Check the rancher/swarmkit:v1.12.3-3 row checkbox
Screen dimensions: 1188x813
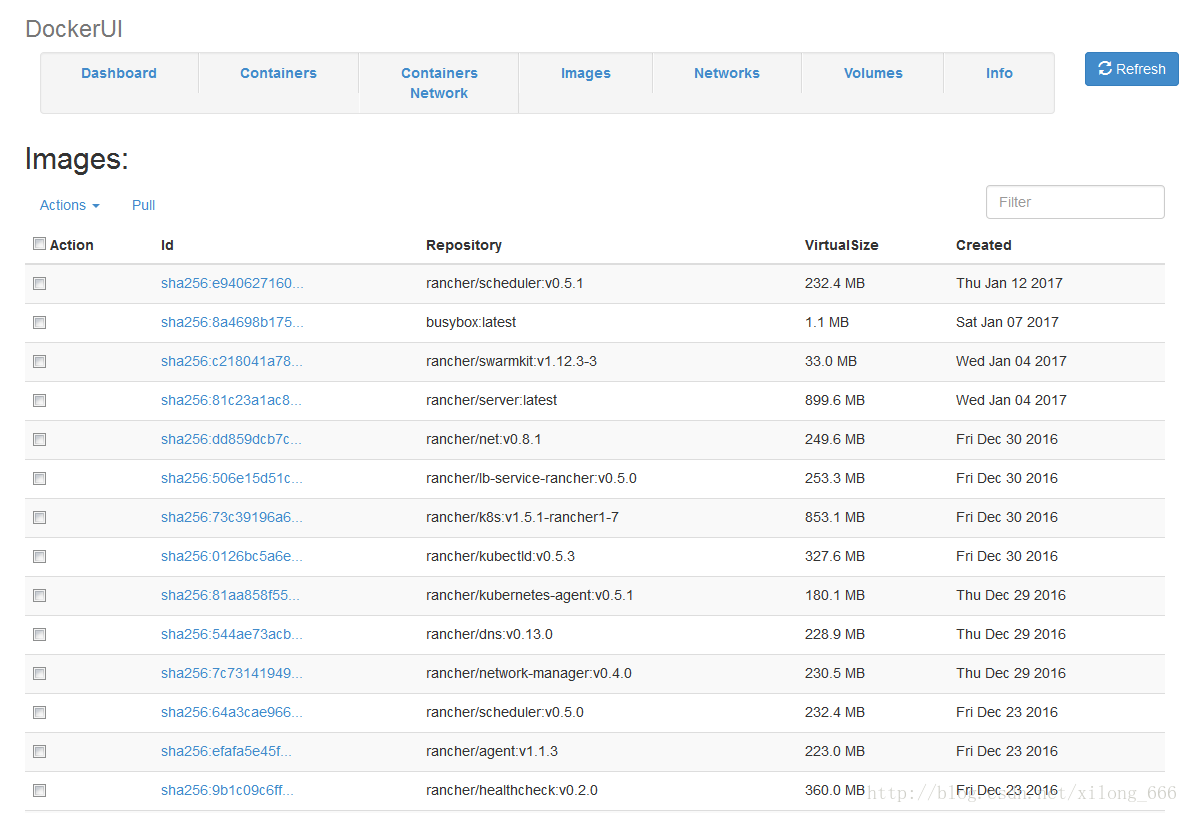tap(39, 361)
